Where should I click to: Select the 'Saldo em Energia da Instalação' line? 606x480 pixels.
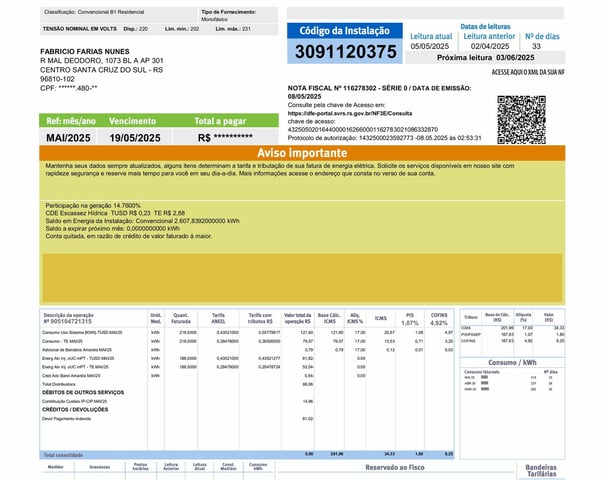coord(143,221)
